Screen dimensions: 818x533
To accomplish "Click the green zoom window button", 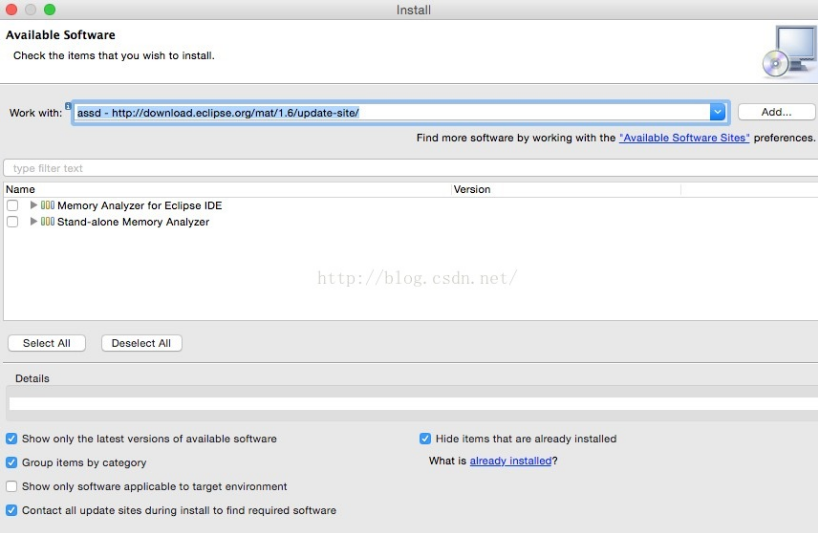I will tap(50, 9).
